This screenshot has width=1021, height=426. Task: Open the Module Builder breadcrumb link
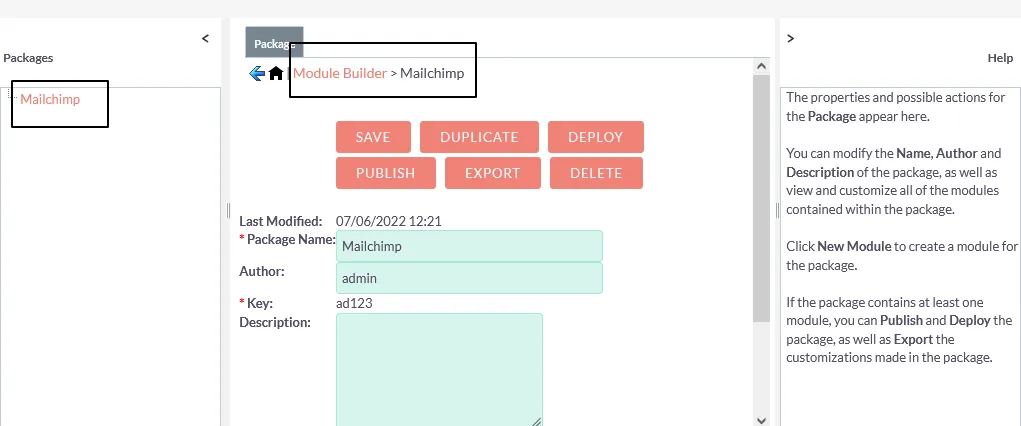pos(339,73)
